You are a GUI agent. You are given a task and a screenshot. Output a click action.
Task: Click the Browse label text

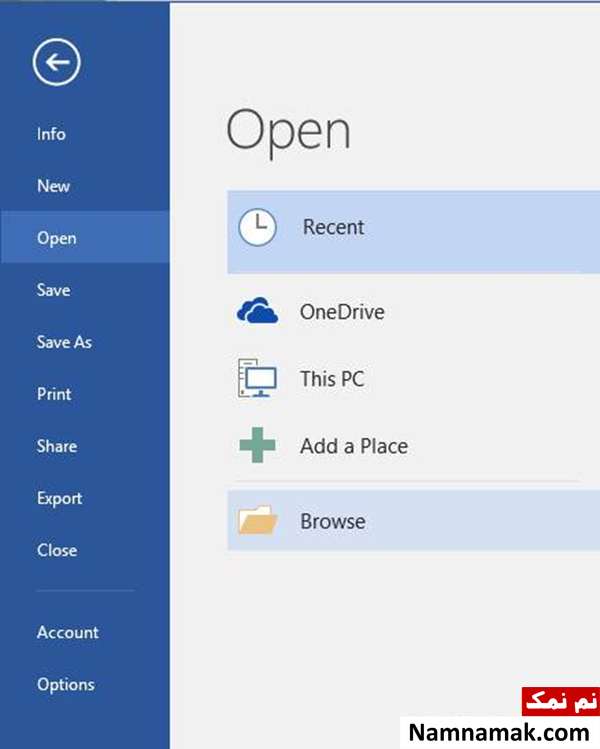coord(333,521)
